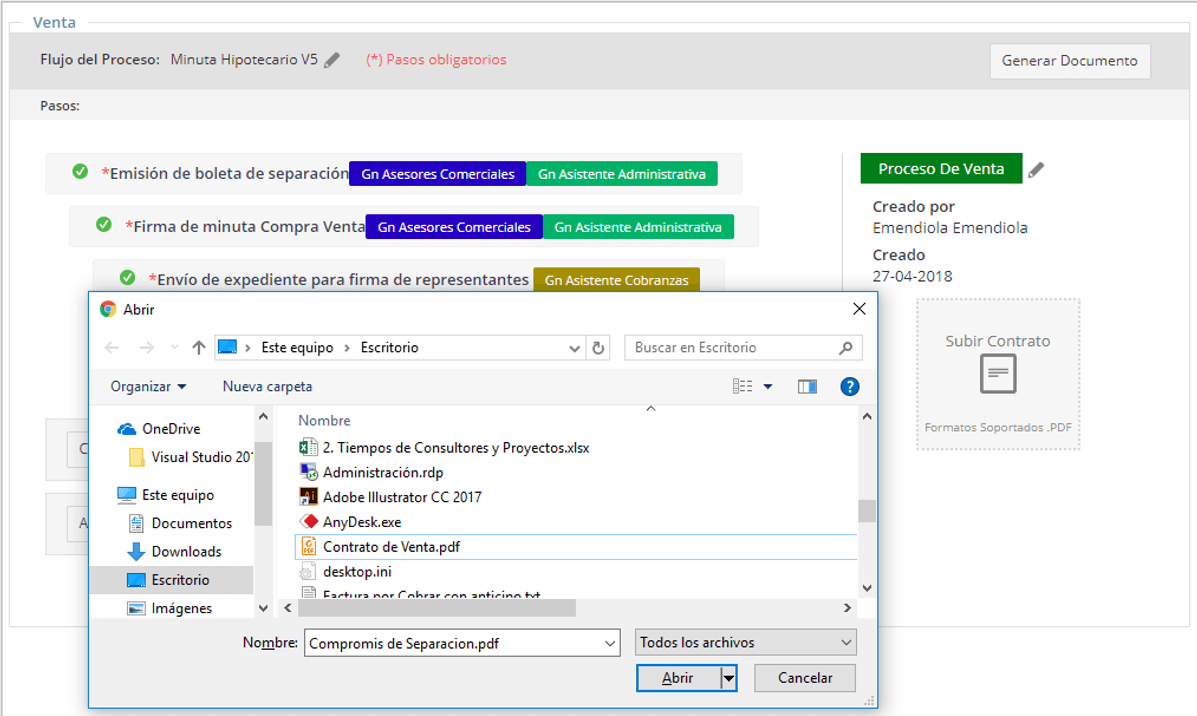Click Cancelar in the file dialog
The width and height of the screenshot is (1197, 716).
[805, 678]
